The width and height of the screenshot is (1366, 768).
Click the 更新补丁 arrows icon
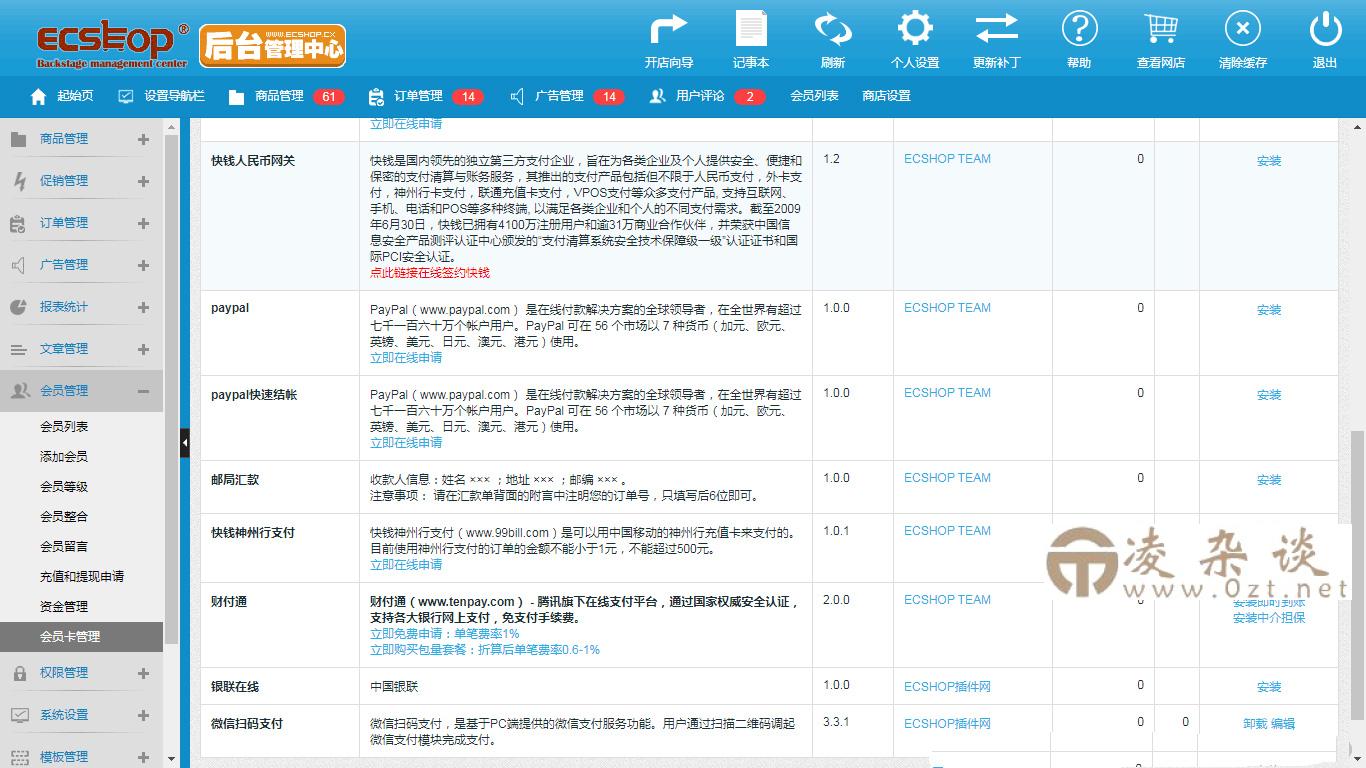(x=996, y=29)
